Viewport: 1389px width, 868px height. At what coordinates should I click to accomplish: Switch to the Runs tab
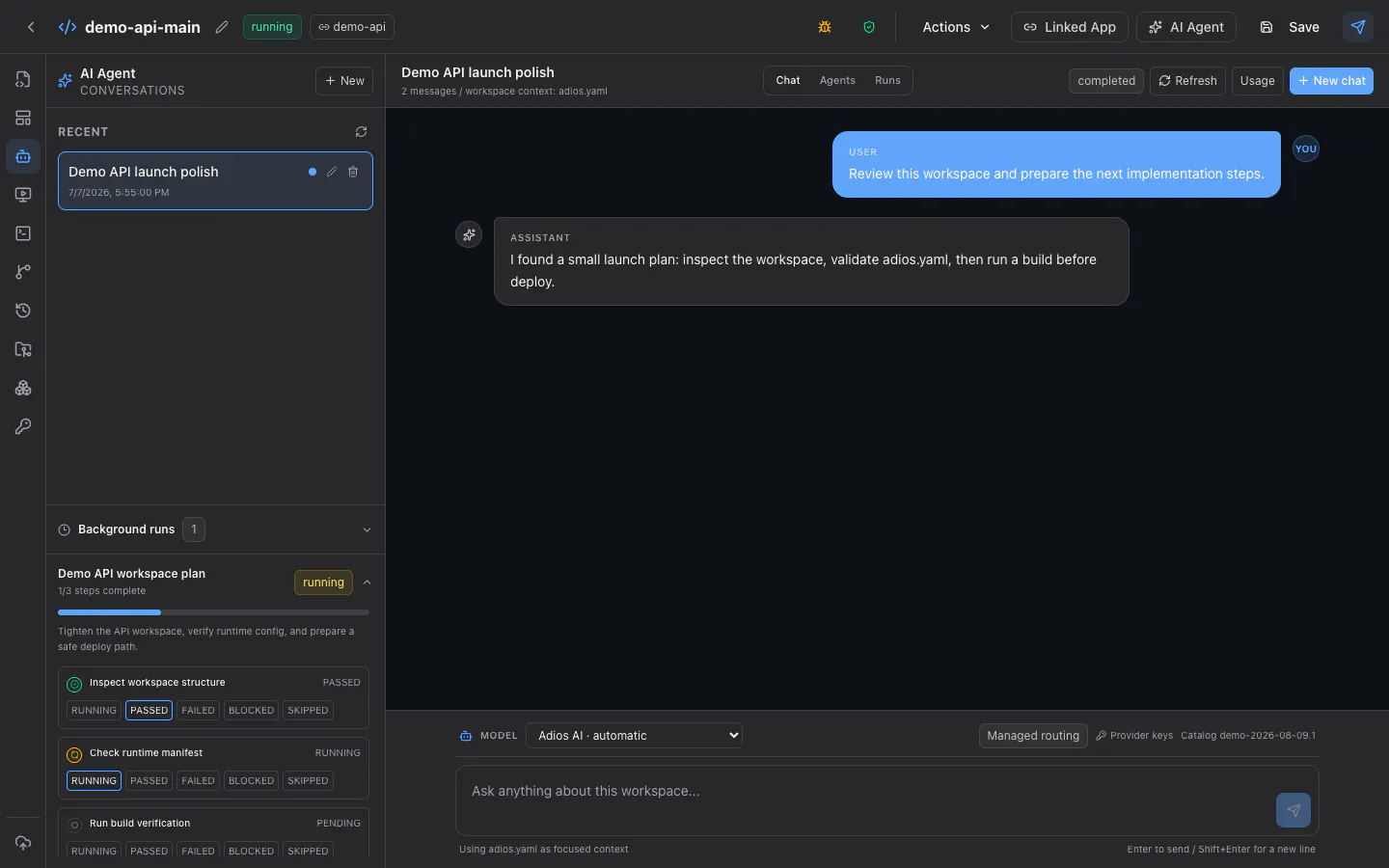(887, 81)
